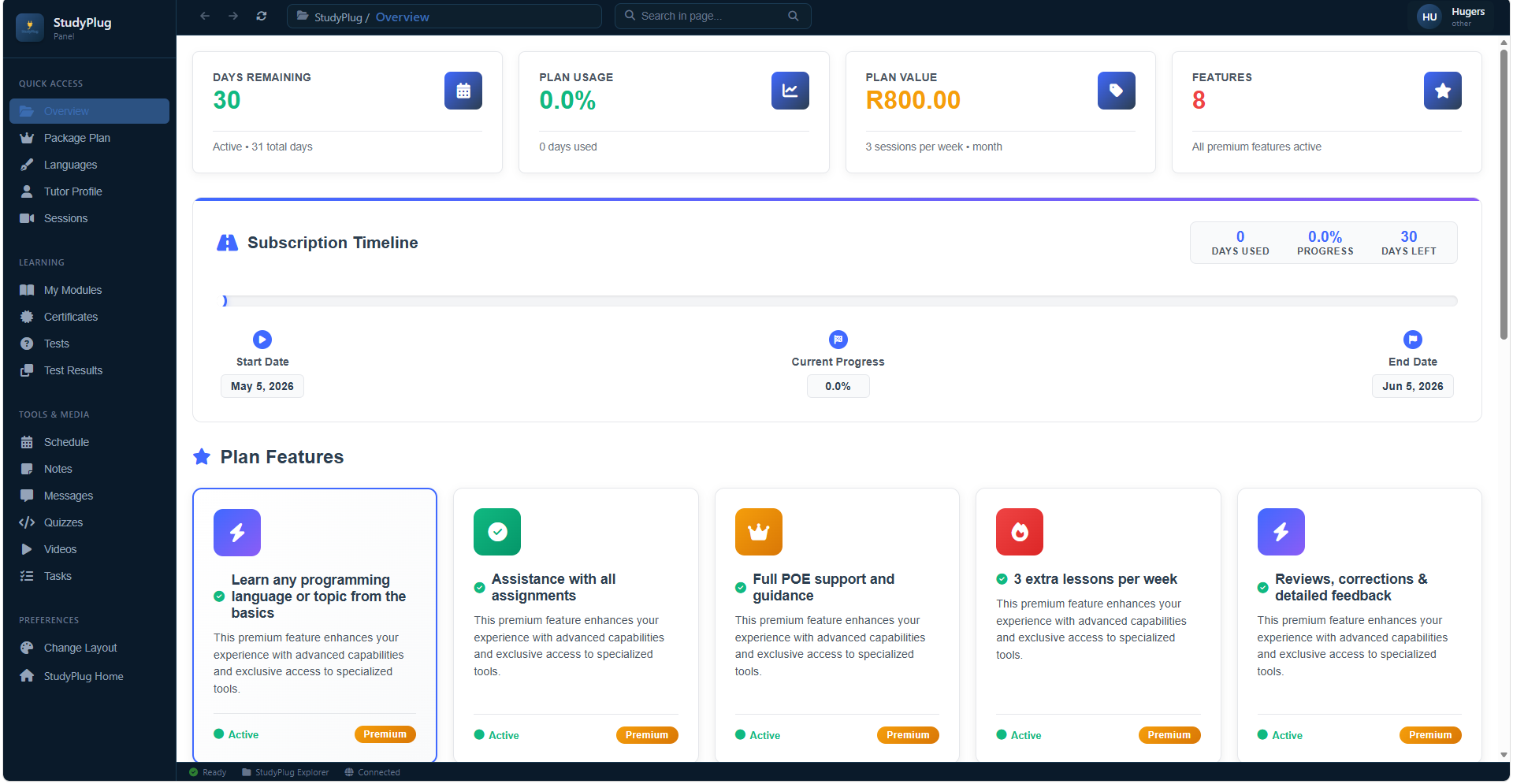Go to StudyPlug Home
The image size is (1513, 784).
point(89,676)
